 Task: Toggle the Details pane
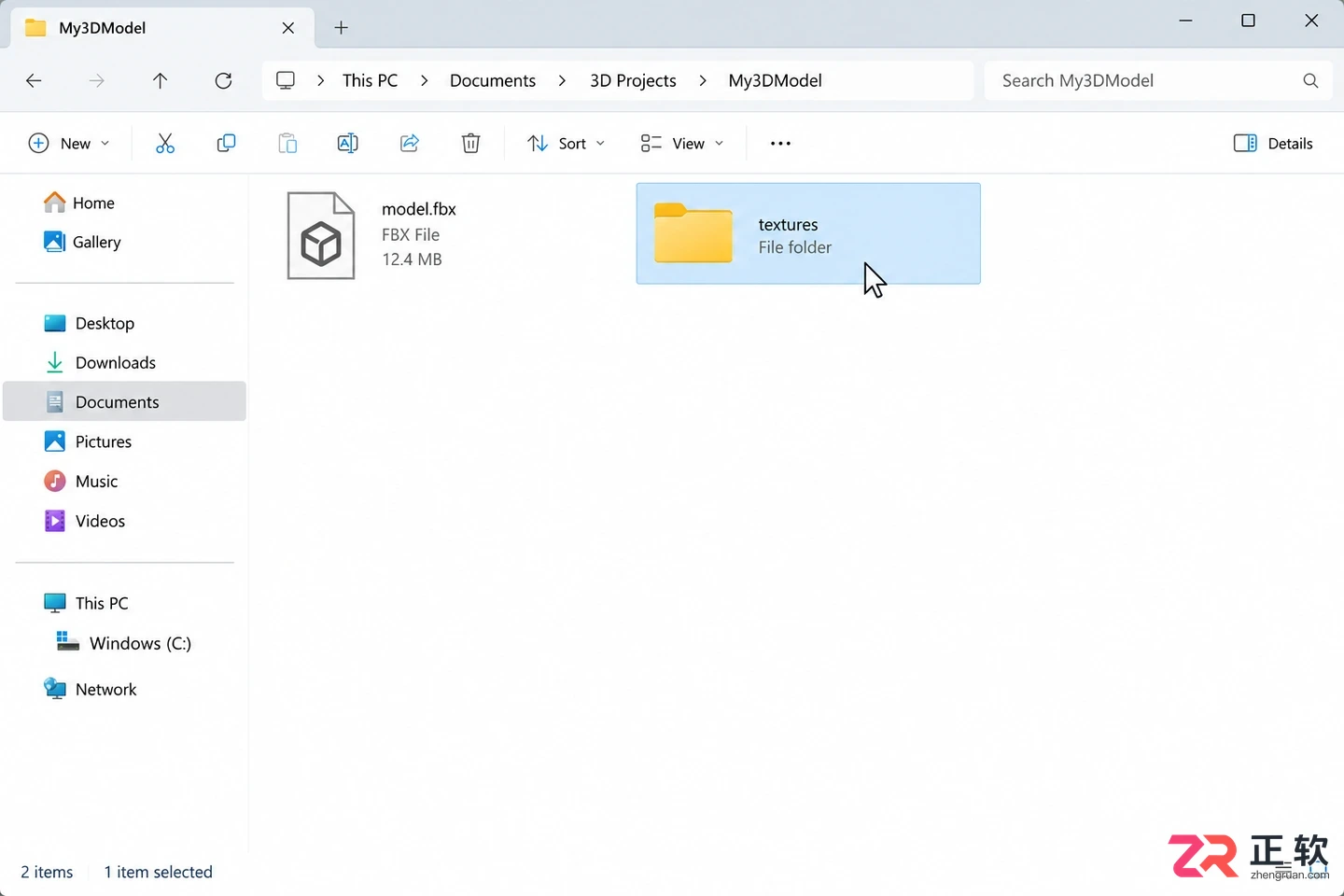coord(1273,143)
